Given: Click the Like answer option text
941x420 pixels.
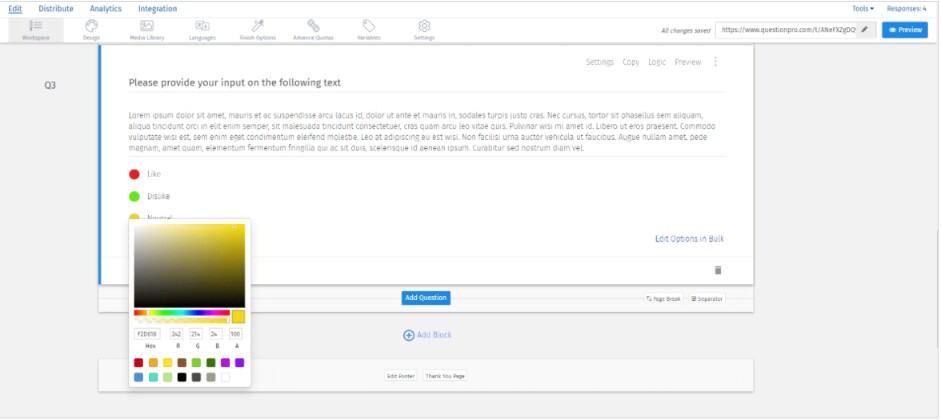Looking at the screenshot, I should point(154,174).
